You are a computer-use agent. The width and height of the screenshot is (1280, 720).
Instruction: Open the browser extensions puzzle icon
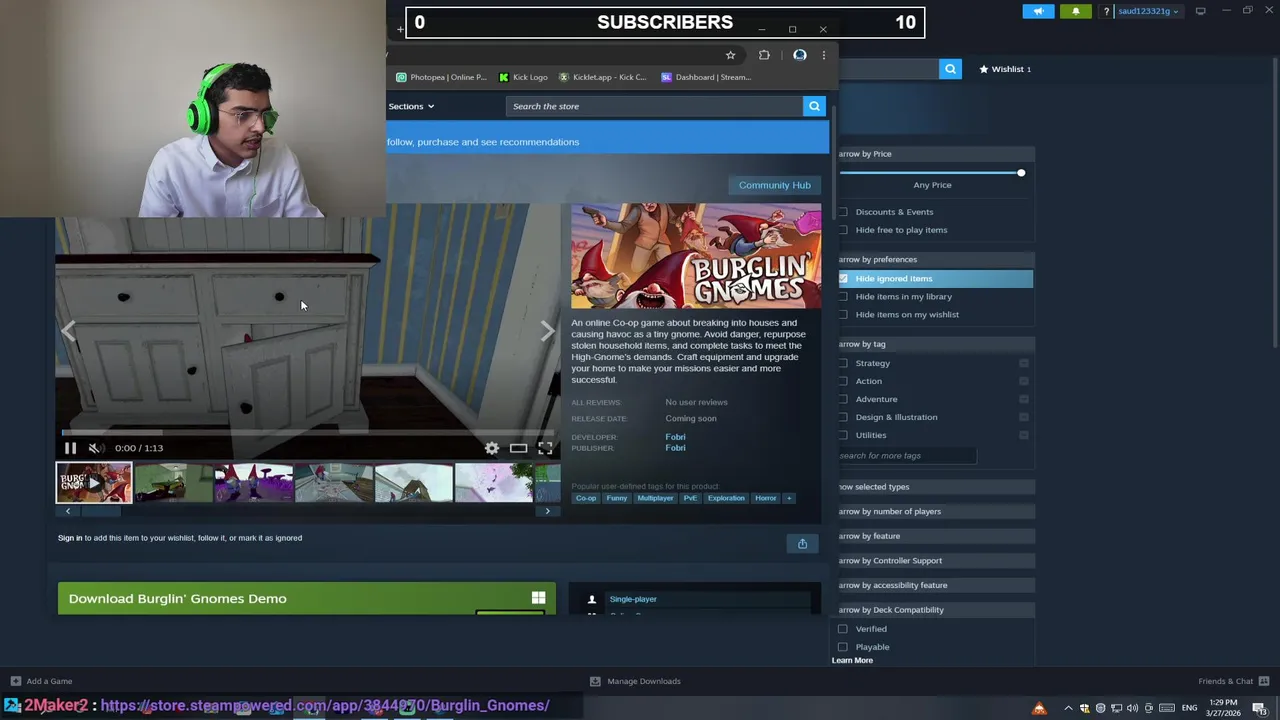[x=764, y=55]
